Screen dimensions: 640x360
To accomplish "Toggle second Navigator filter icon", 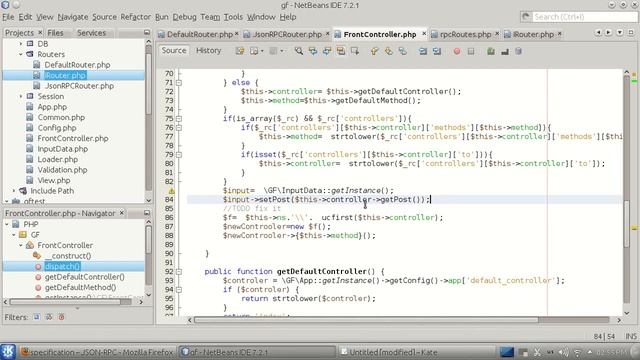I will (x=49, y=317).
